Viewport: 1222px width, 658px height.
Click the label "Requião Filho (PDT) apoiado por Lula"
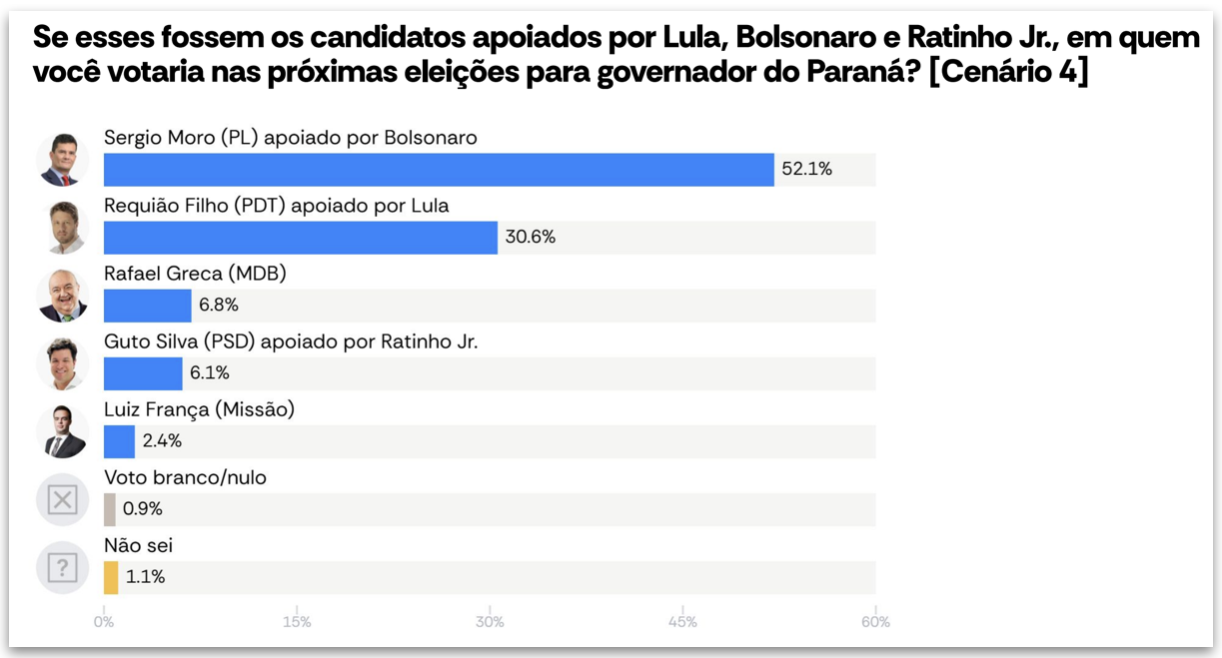[276, 206]
